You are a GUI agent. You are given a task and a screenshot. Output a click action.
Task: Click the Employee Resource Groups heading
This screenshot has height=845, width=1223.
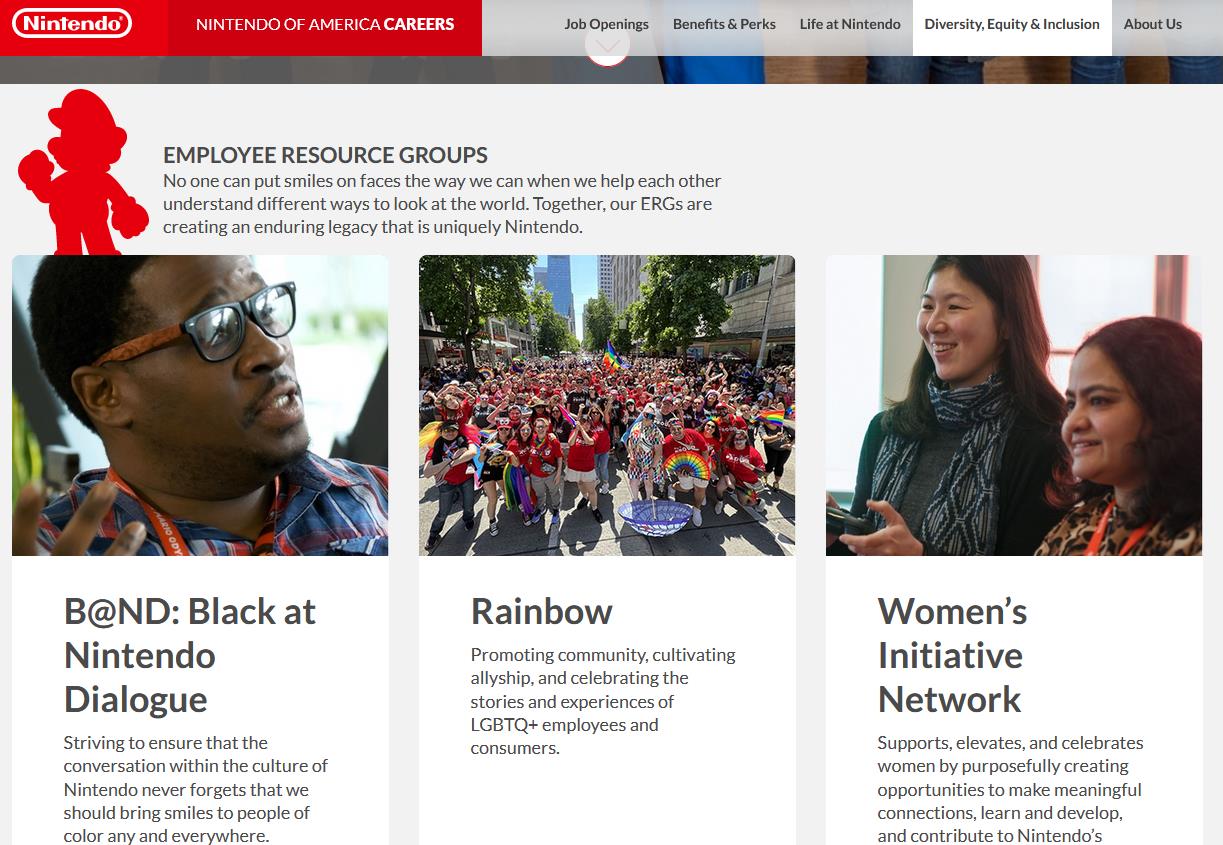325,155
